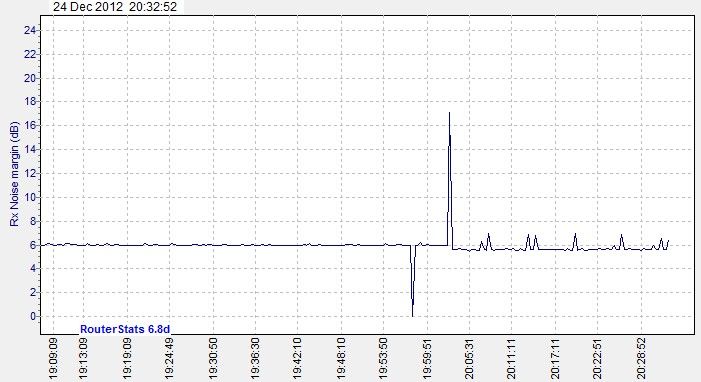The image size is (701, 382).
Task: Click the time label "20:17:11"
Action: [x=555, y=359]
